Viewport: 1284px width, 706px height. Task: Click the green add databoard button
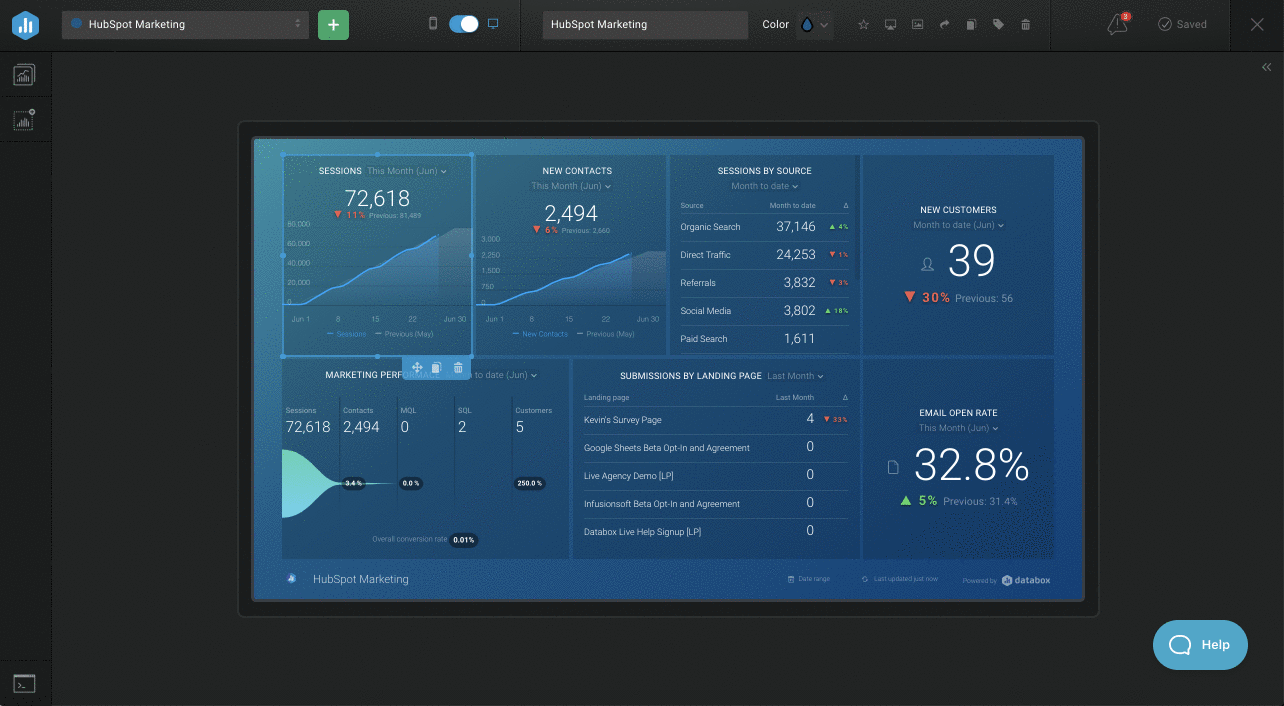[333, 25]
